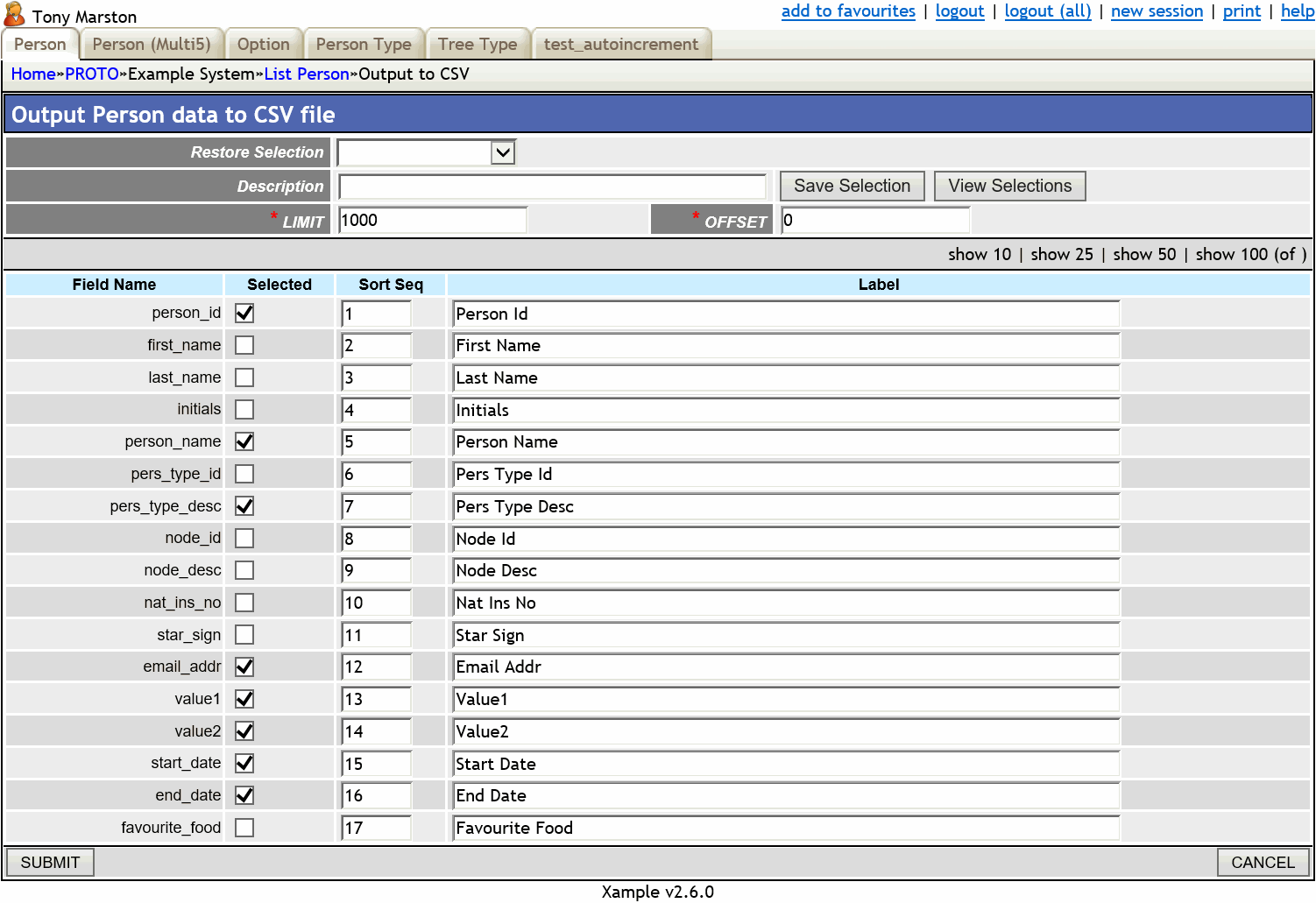Open View Selections

tap(1009, 186)
